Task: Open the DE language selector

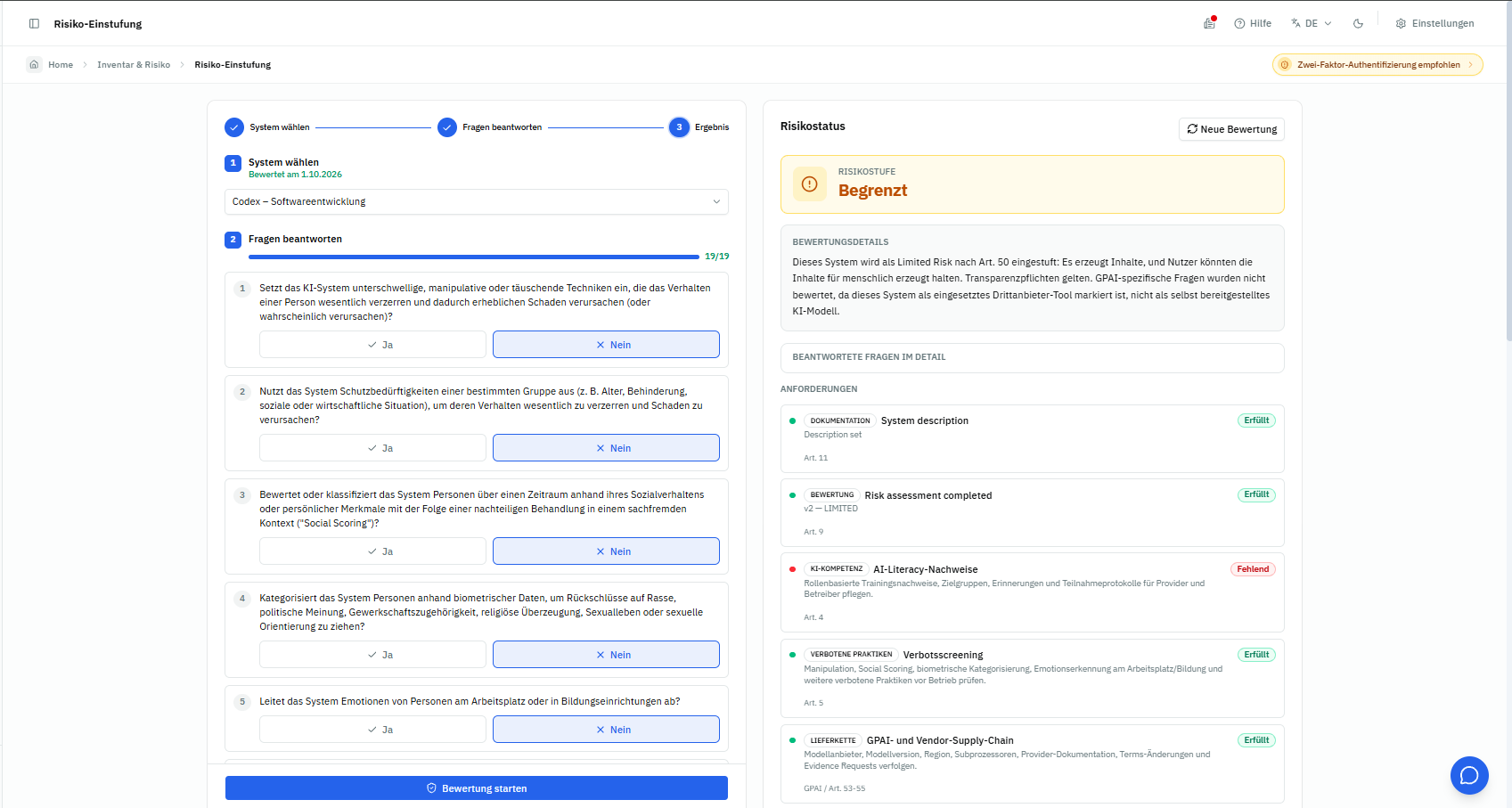Action: (1311, 23)
